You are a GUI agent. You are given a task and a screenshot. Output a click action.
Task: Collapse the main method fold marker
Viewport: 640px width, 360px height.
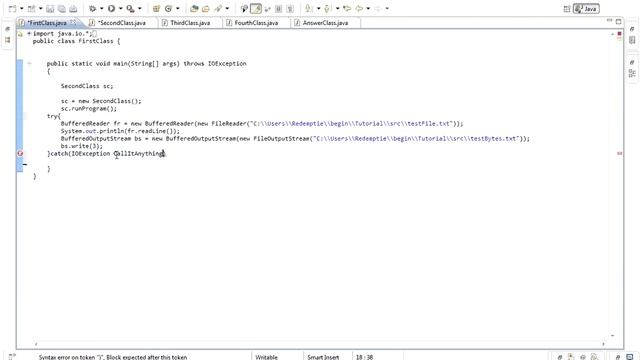29,63
